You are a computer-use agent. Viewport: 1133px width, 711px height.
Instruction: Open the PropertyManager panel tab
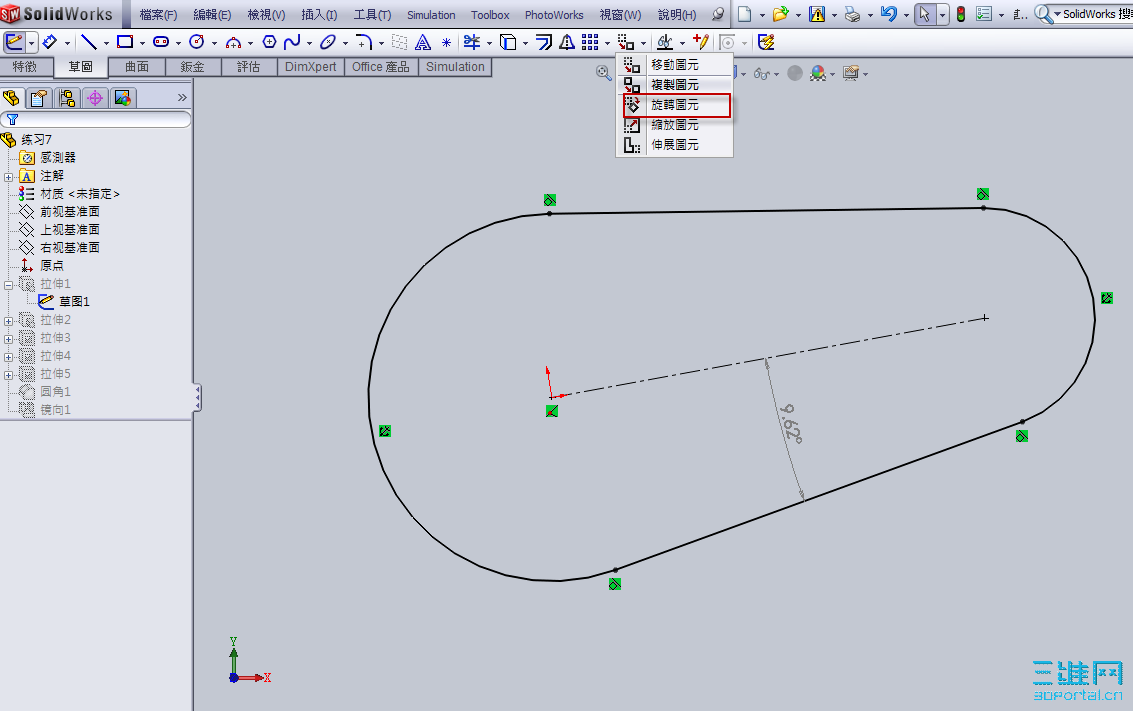click(39, 98)
